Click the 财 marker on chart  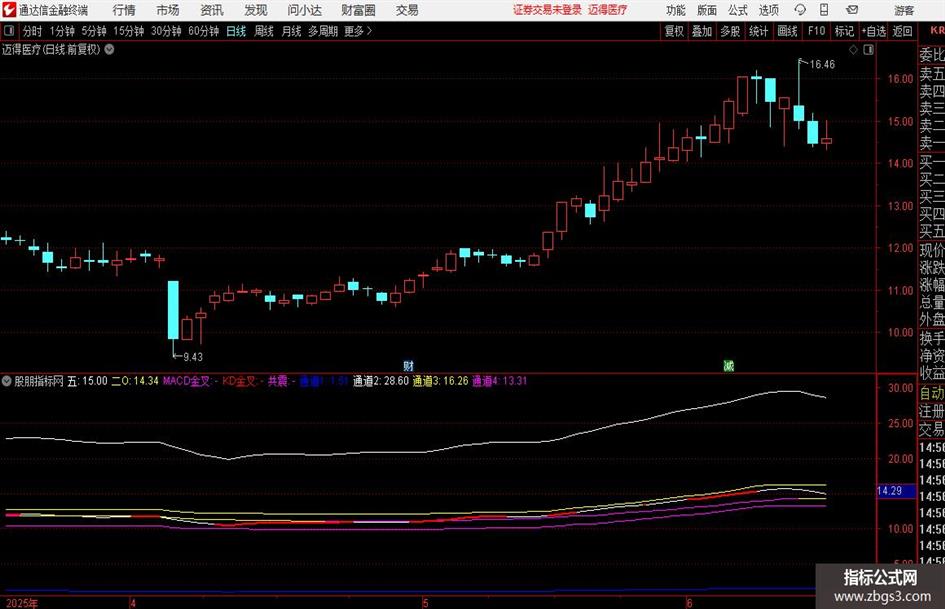tap(409, 365)
